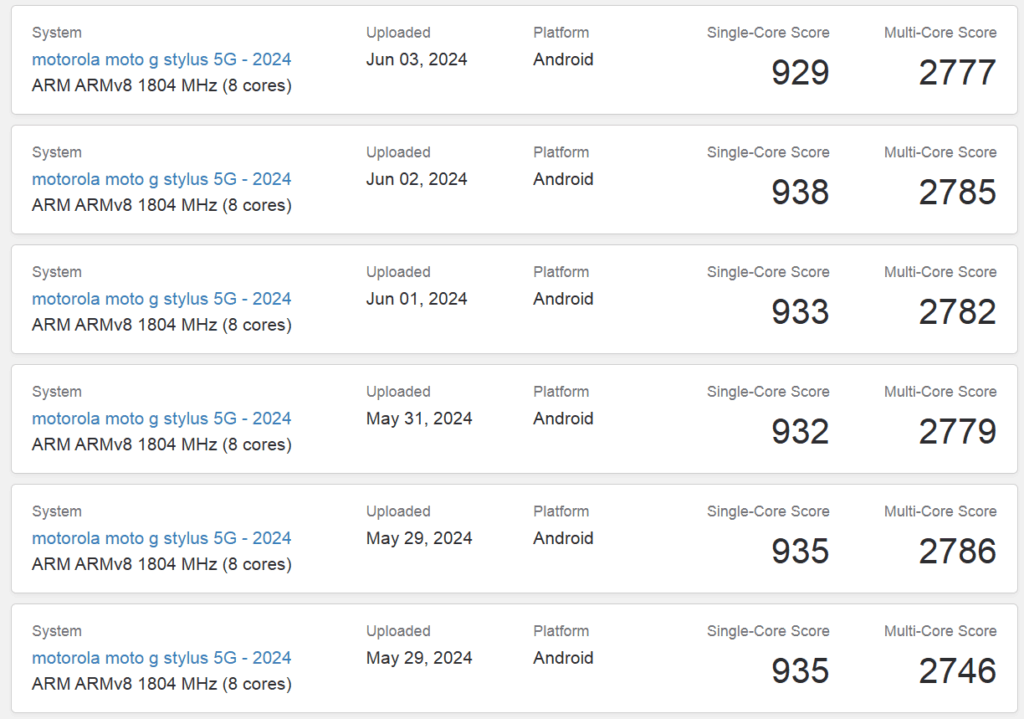Open the device link in the 2746 multi-core result
Screen dimensions: 1024x719
(161, 658)
